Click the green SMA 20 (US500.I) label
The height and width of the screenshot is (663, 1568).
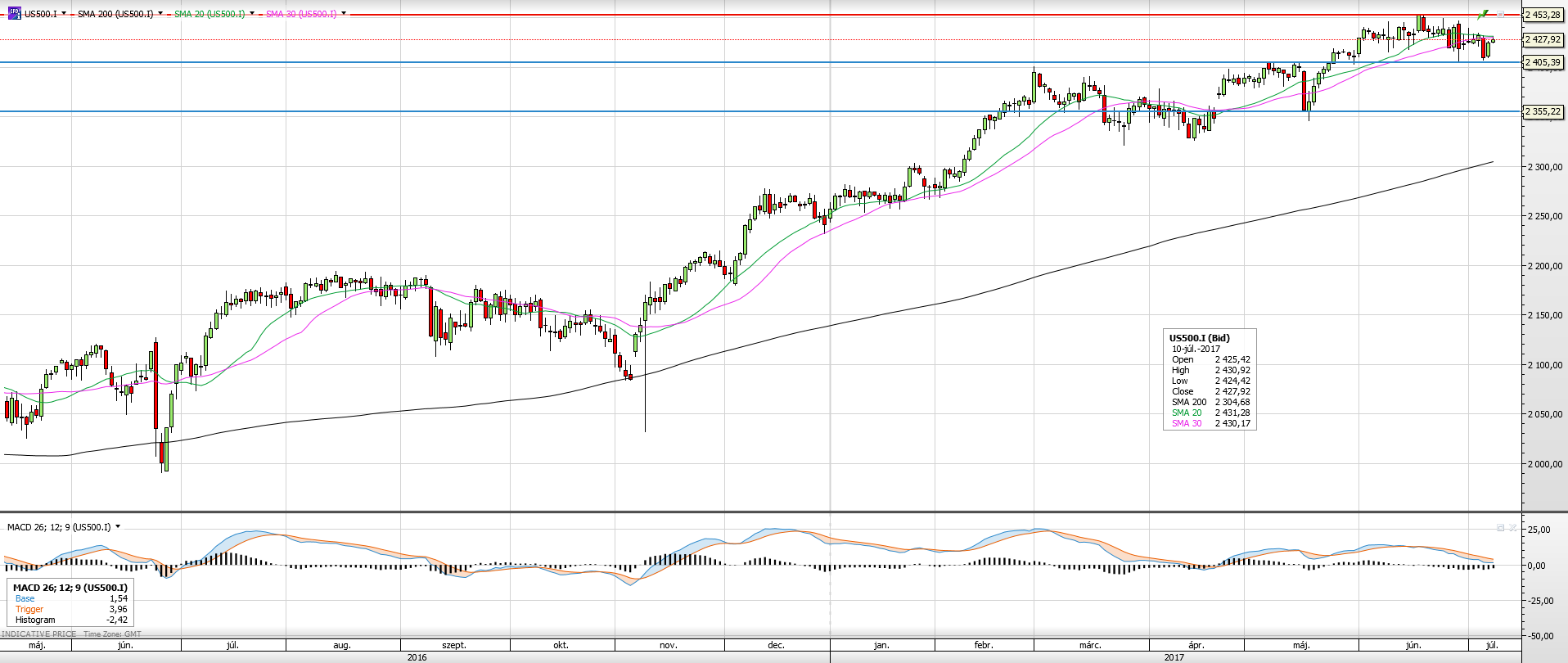click(210, 14)
